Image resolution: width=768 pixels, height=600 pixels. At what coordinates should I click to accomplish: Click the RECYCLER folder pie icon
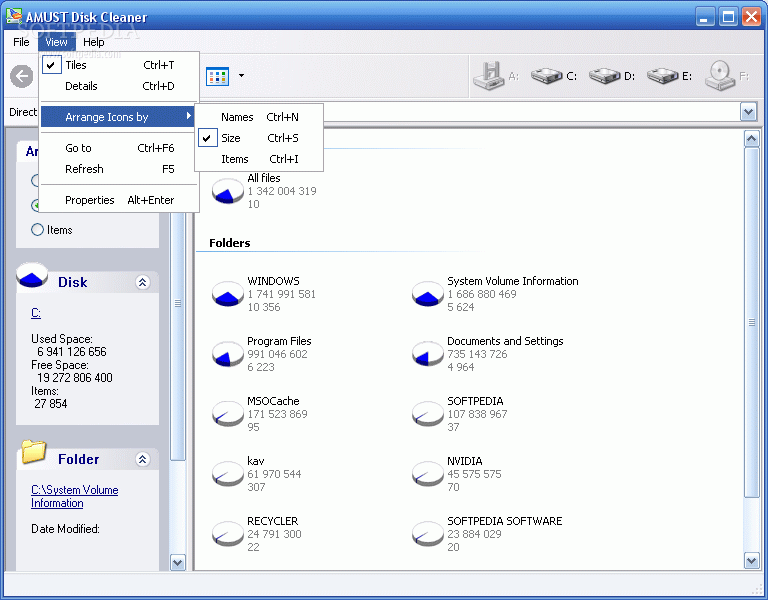pos(228,534)
